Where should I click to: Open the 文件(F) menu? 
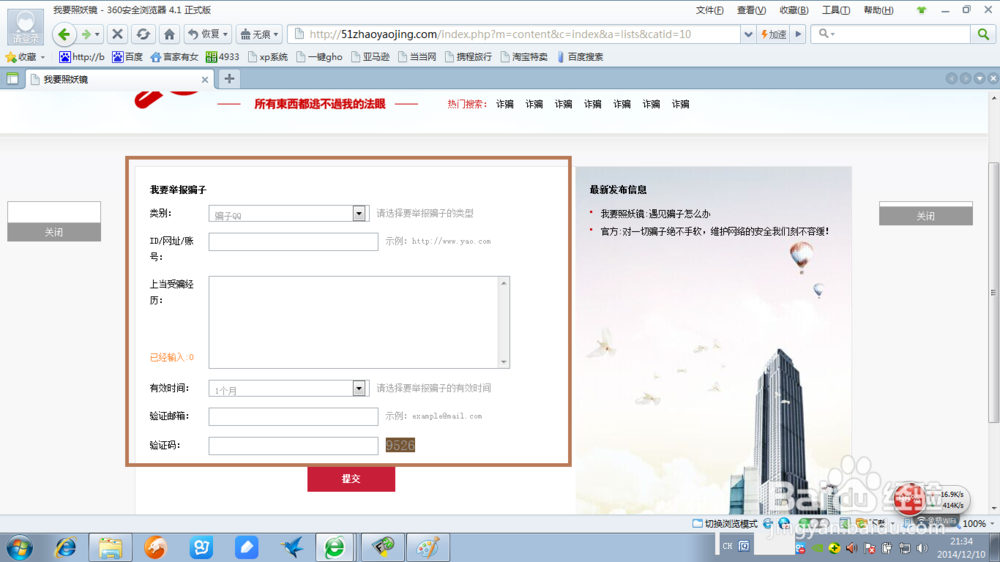click(x=709, y=10)
